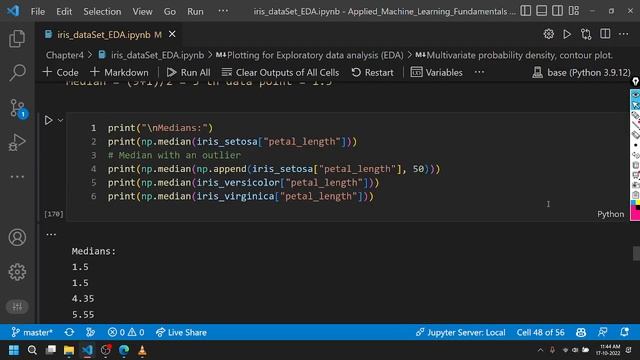
Task: Open the Run and Debug view
Action: (17, 142)
